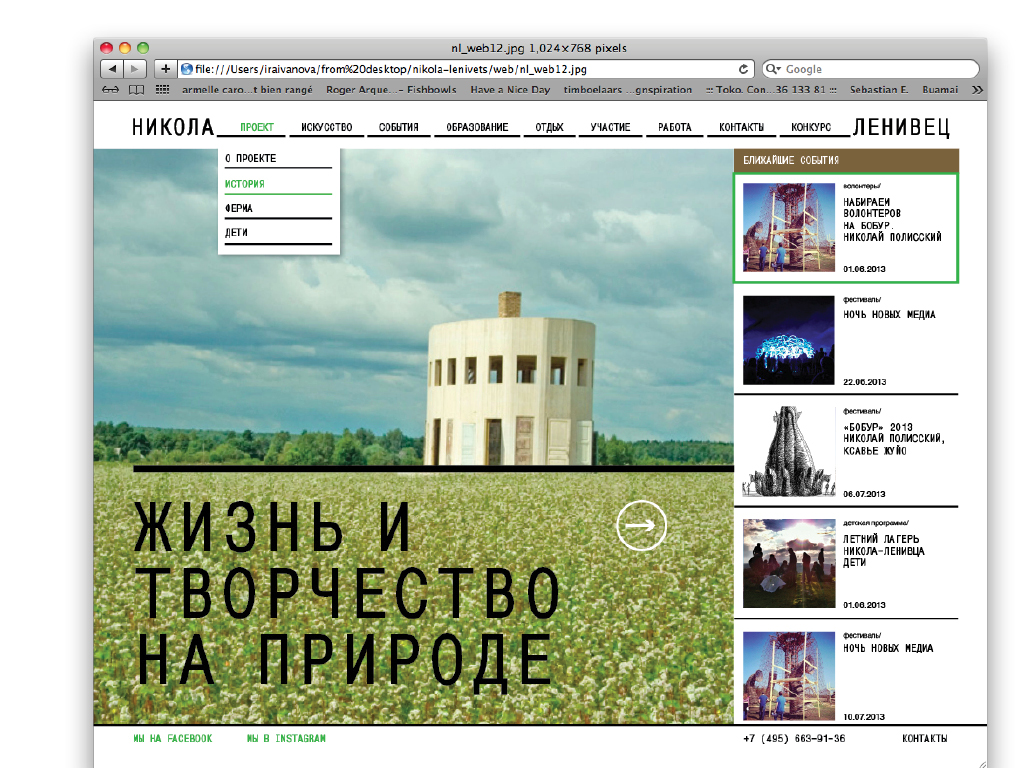
Task: Open the Reading List glasses icon
Action: [111, 89]
